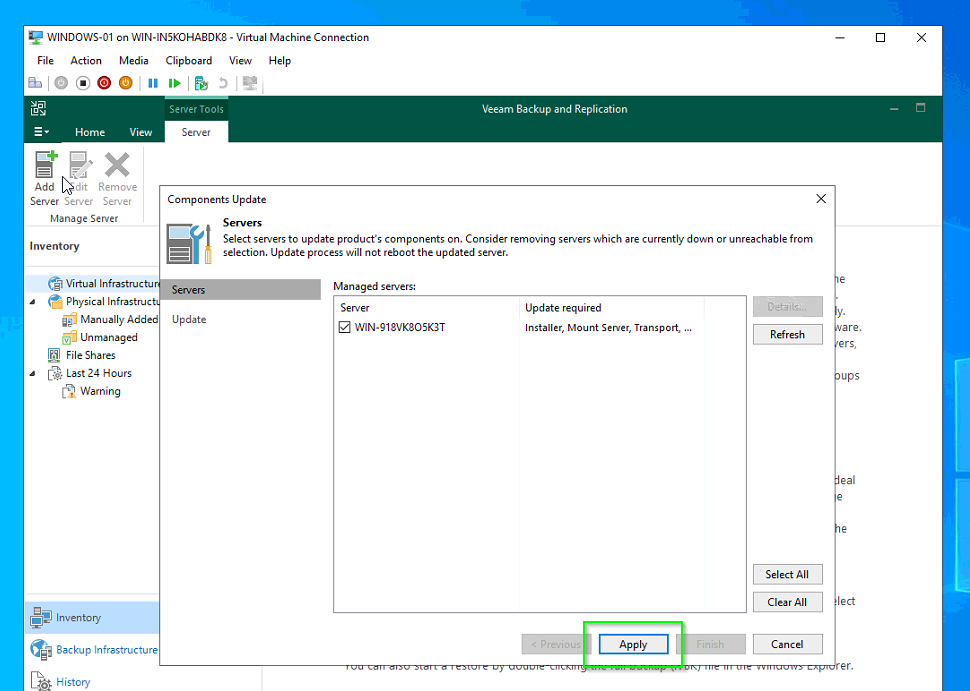Click the Apply button
This screenshot has height=691, width=970.
pos(633,644)
